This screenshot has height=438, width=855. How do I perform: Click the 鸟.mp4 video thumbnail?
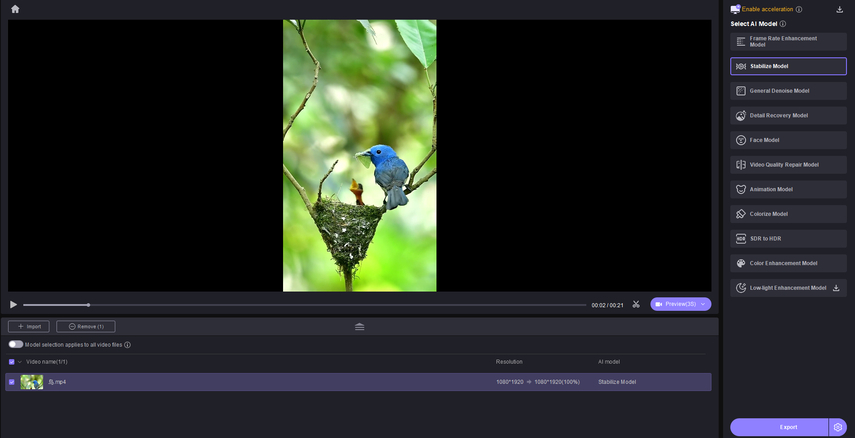32,382
